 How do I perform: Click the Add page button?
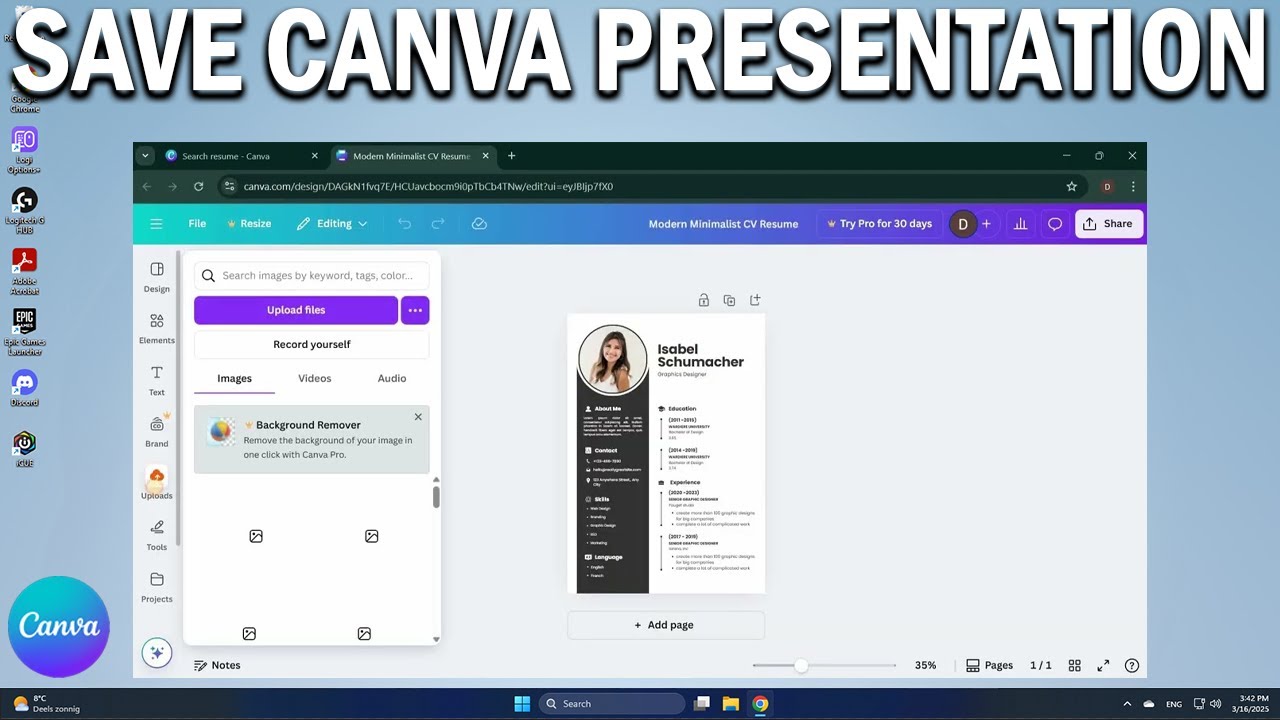click(x=666, y=625)
